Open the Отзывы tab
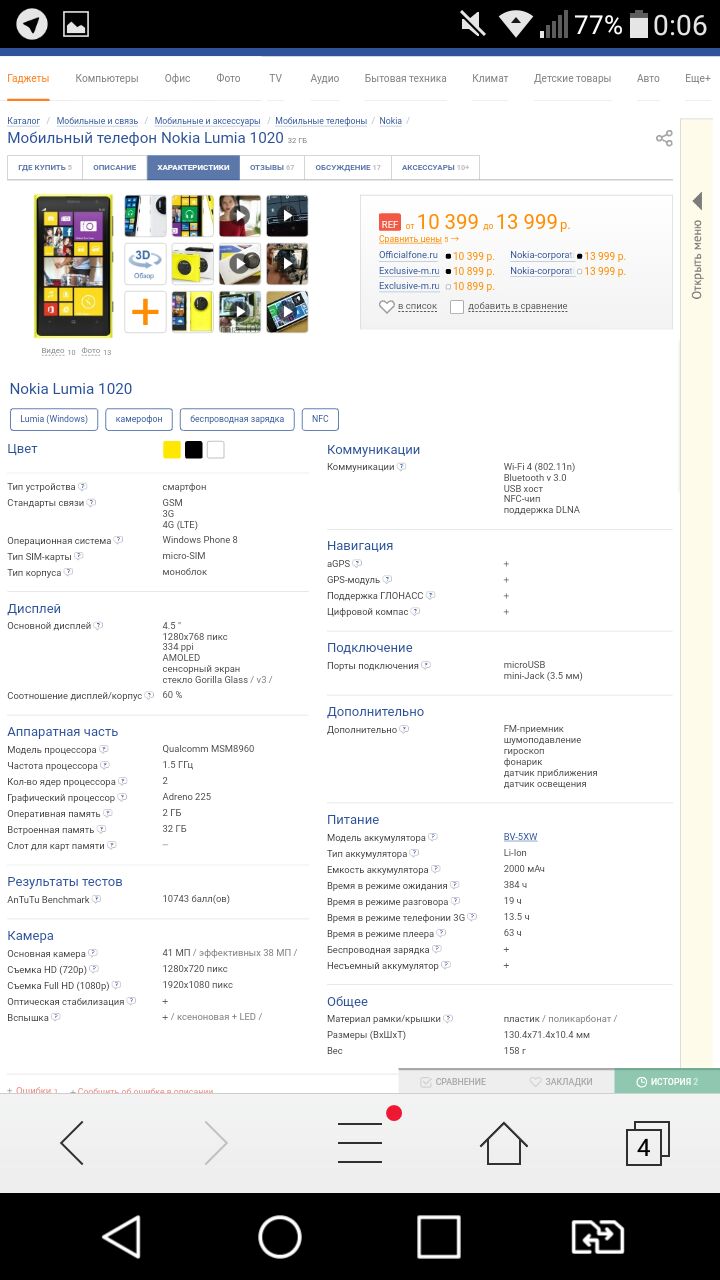Screen dimensions: 720x1280 (x=272, y=167)
